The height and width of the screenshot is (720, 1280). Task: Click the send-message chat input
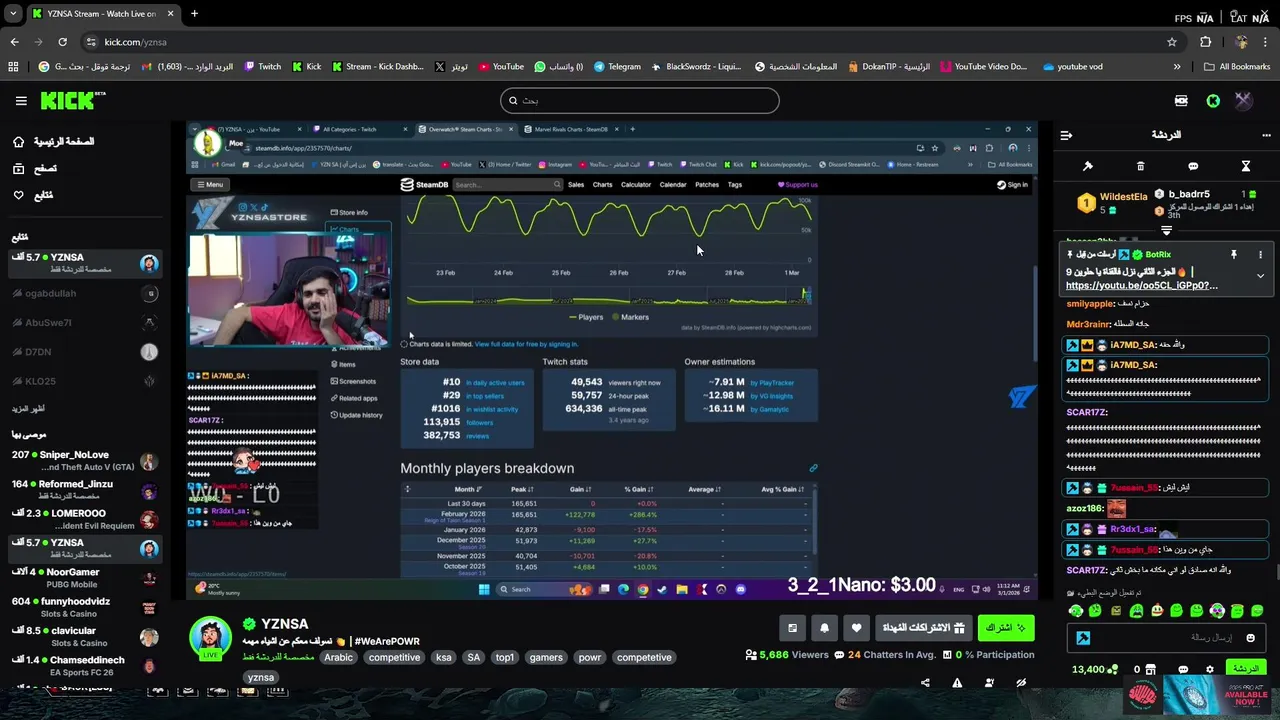pos(1165,637)
